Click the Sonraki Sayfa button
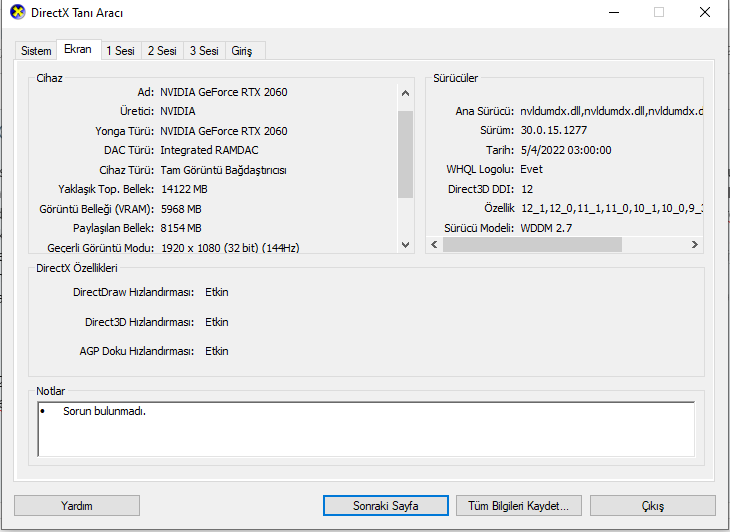730x532 pixels. [385, 505]
